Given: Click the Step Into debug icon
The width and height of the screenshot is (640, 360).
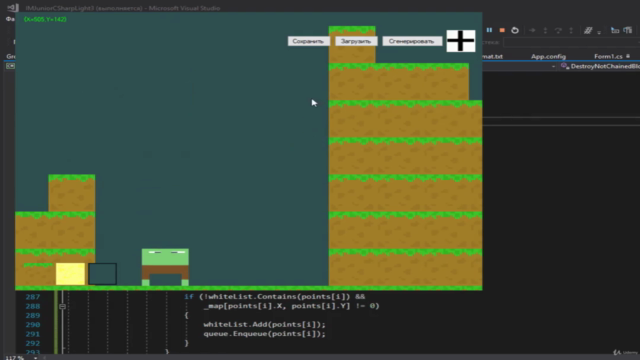Looking at the screenshot, I should coord(545,30).
